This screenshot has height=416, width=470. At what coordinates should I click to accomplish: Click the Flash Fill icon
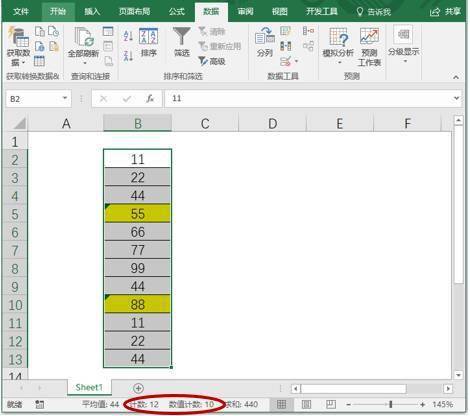tap(285, 31)
